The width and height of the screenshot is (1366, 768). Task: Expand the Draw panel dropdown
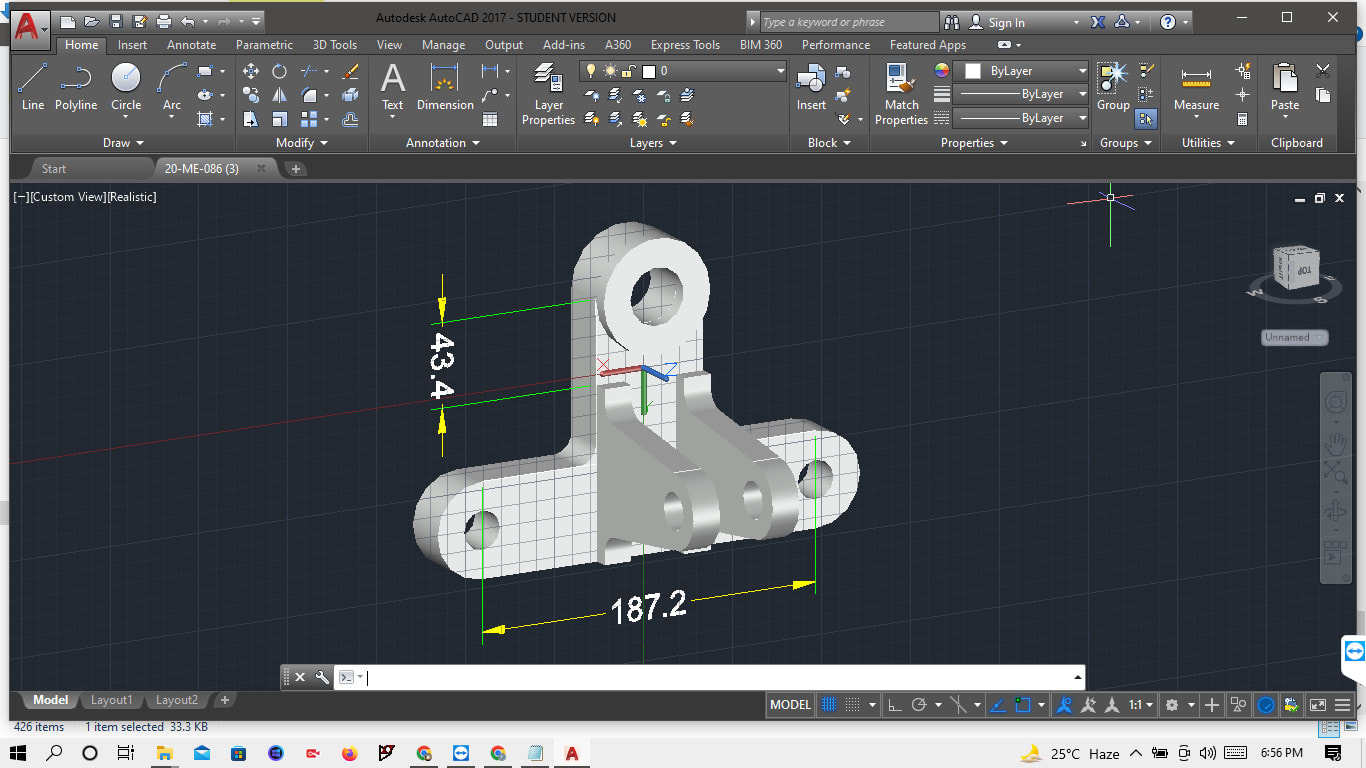141,142
